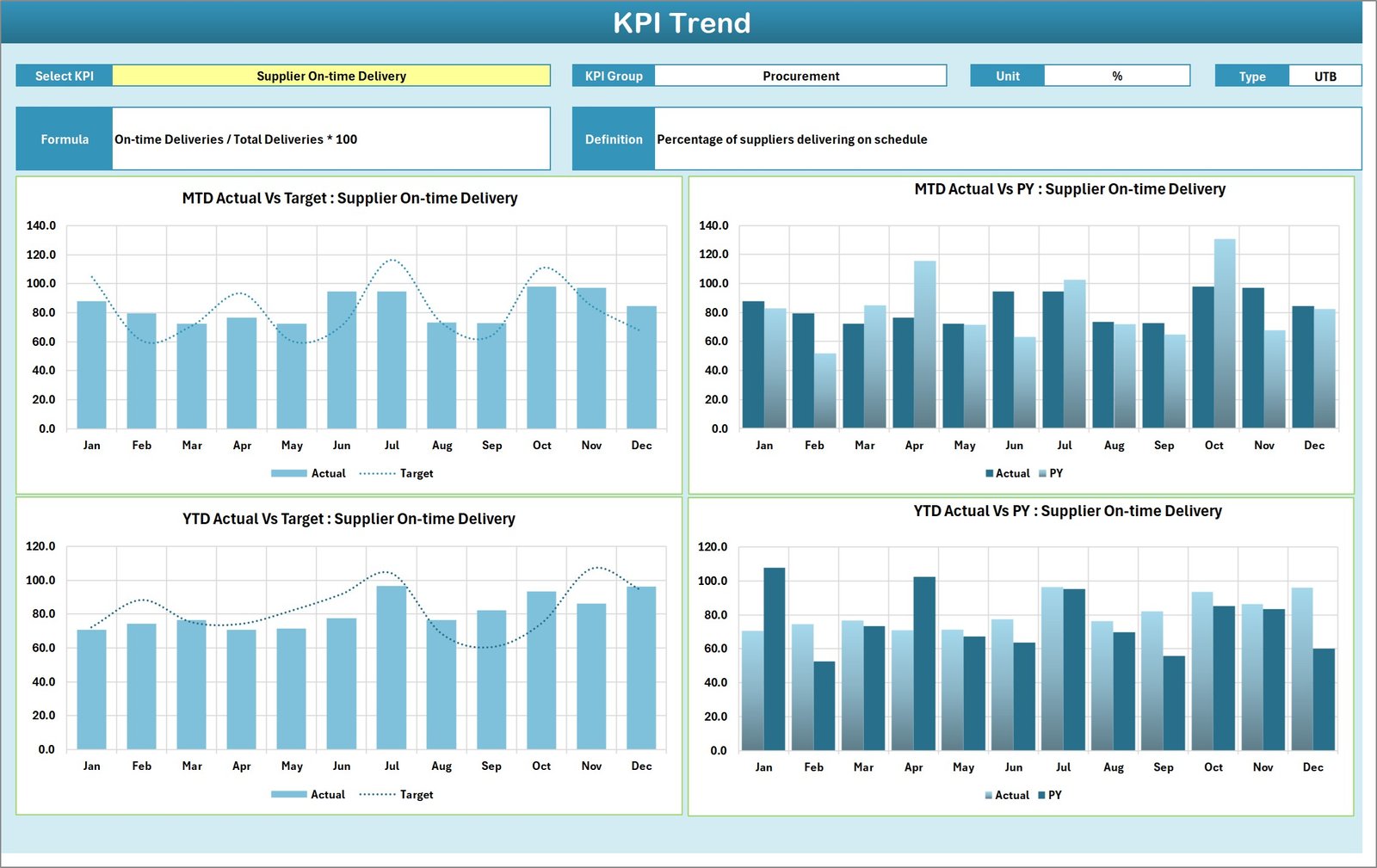Image resolution: width=1377 pixels, height=868 pixels.
Task: Click the Actual legend swatch in YTD Vs PY chart
Action: click(990, 795)
